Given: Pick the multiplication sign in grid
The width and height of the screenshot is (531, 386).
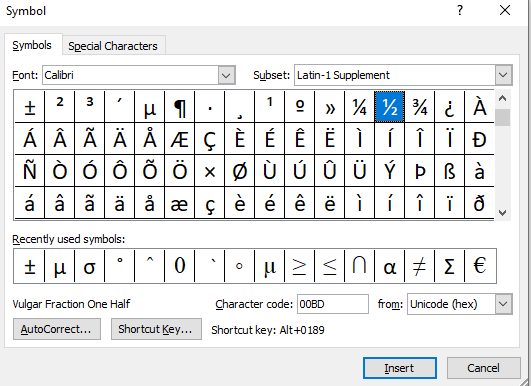Looking at the screenshot, I should tap(210, 171).
